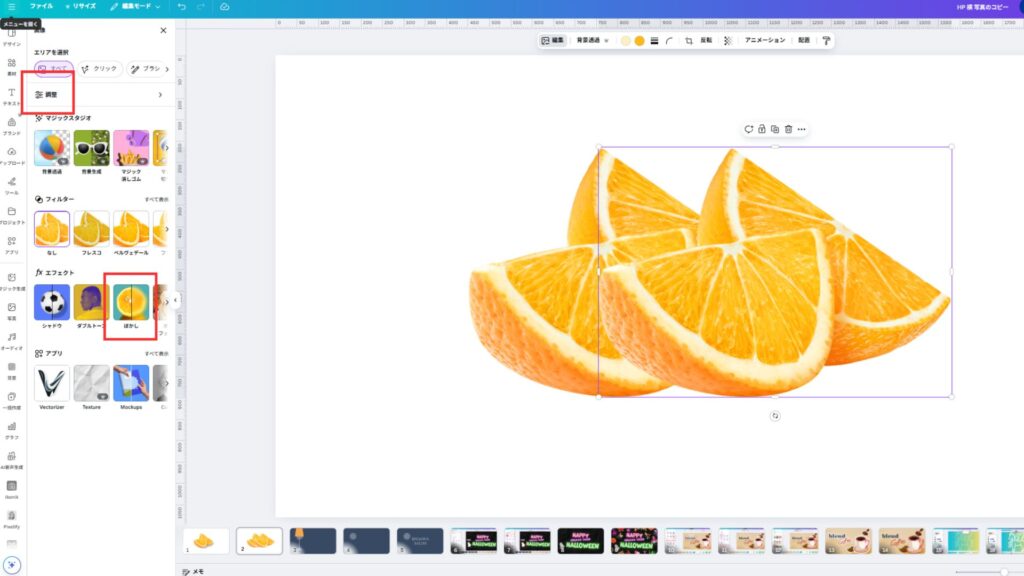Open the 背景透過 dropdown in the toolbar
1024x576 pixels.
[x=591, y=41]
